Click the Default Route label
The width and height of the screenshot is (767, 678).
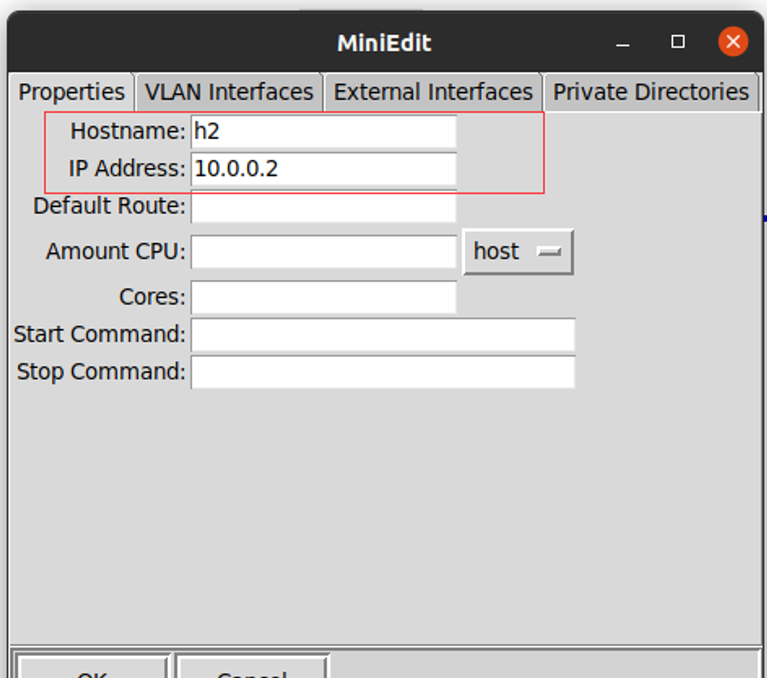pos(110,206)
